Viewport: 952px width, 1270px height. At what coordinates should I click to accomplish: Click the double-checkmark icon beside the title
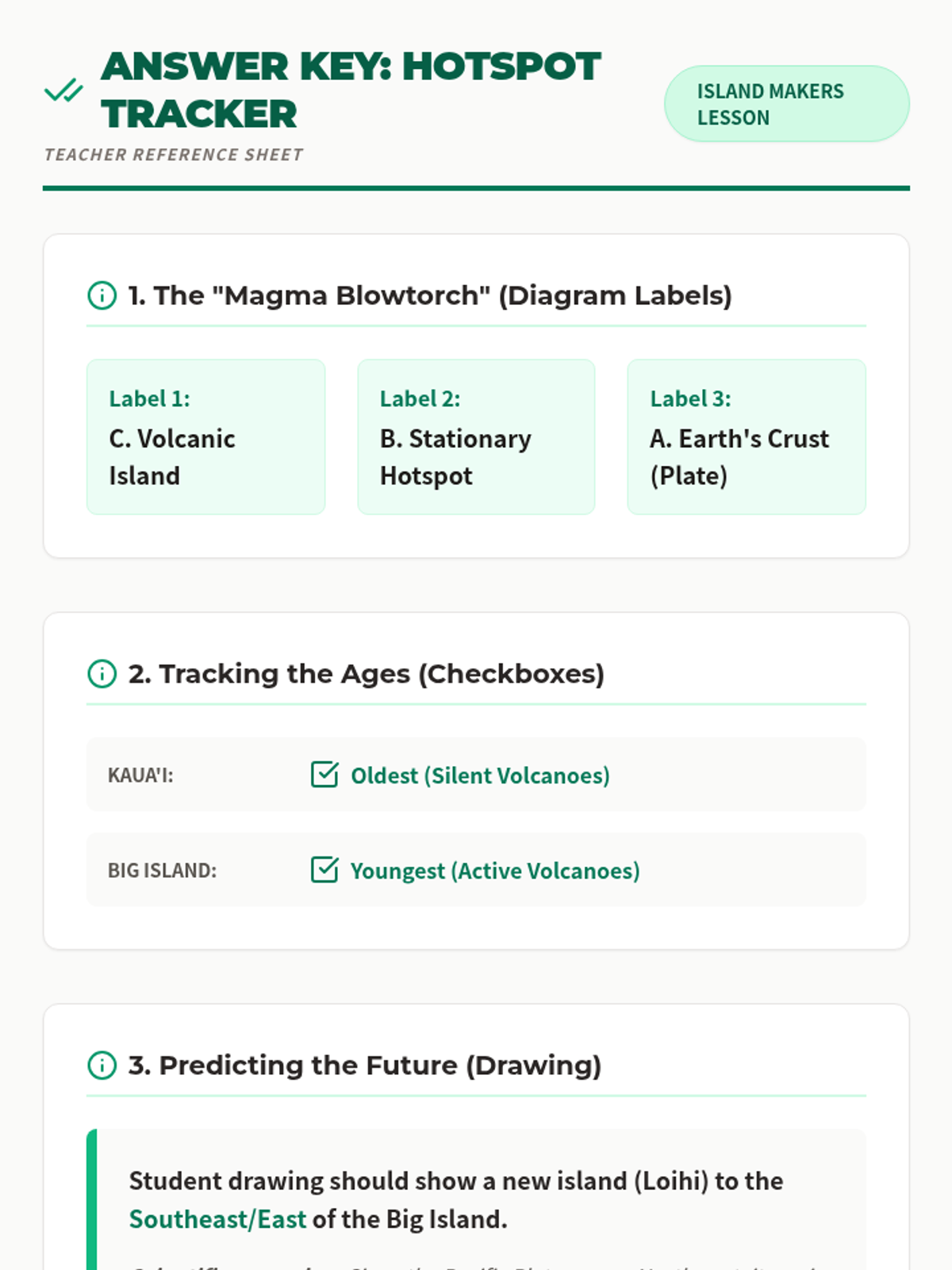tap(63, 90)
